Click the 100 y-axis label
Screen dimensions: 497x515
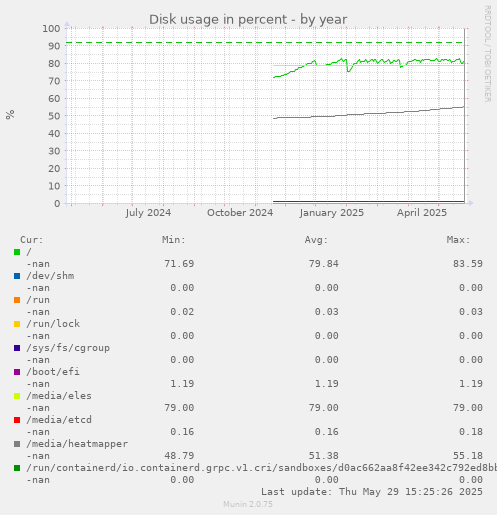point(51,29)
